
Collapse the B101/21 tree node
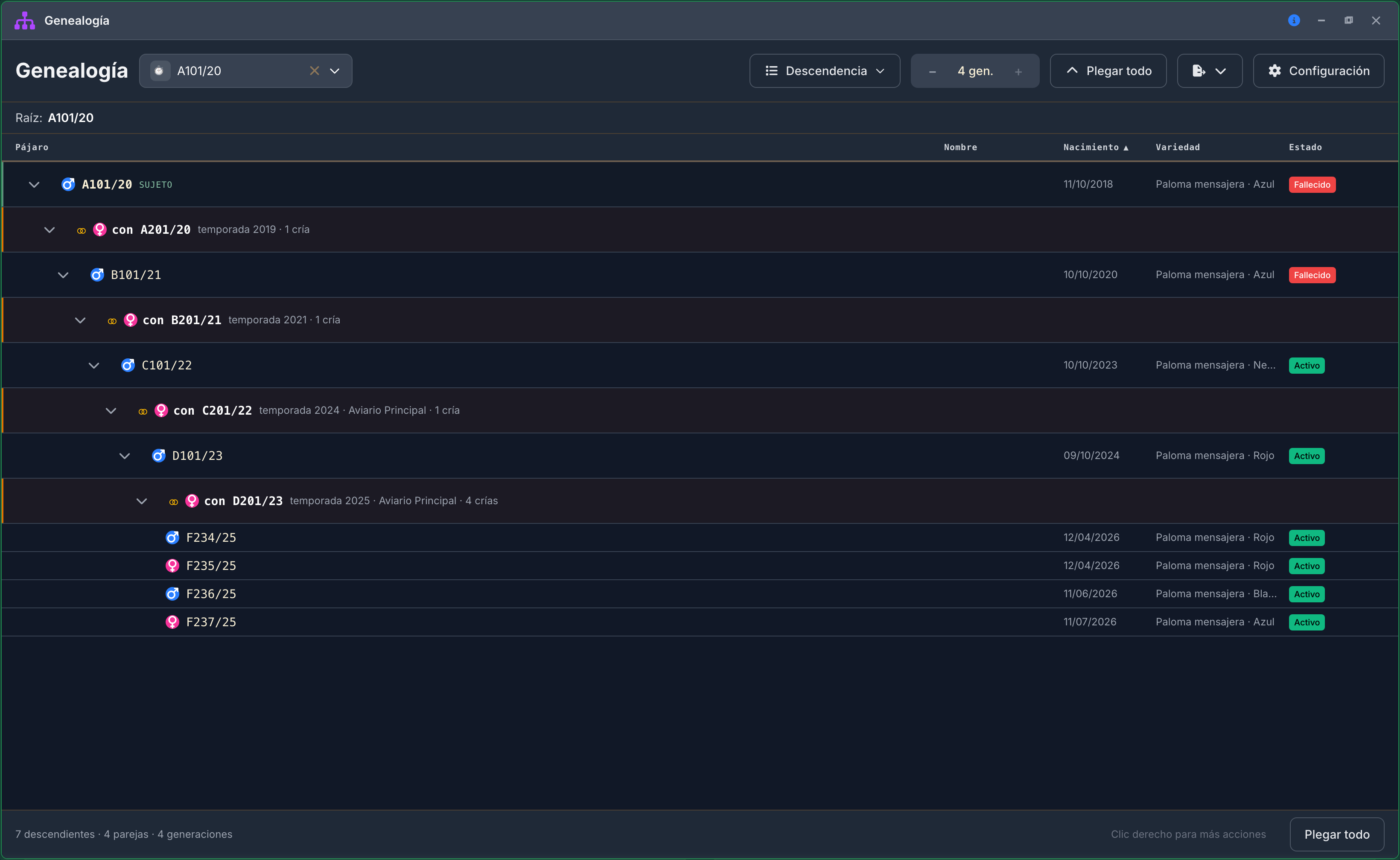pos(63,275)
